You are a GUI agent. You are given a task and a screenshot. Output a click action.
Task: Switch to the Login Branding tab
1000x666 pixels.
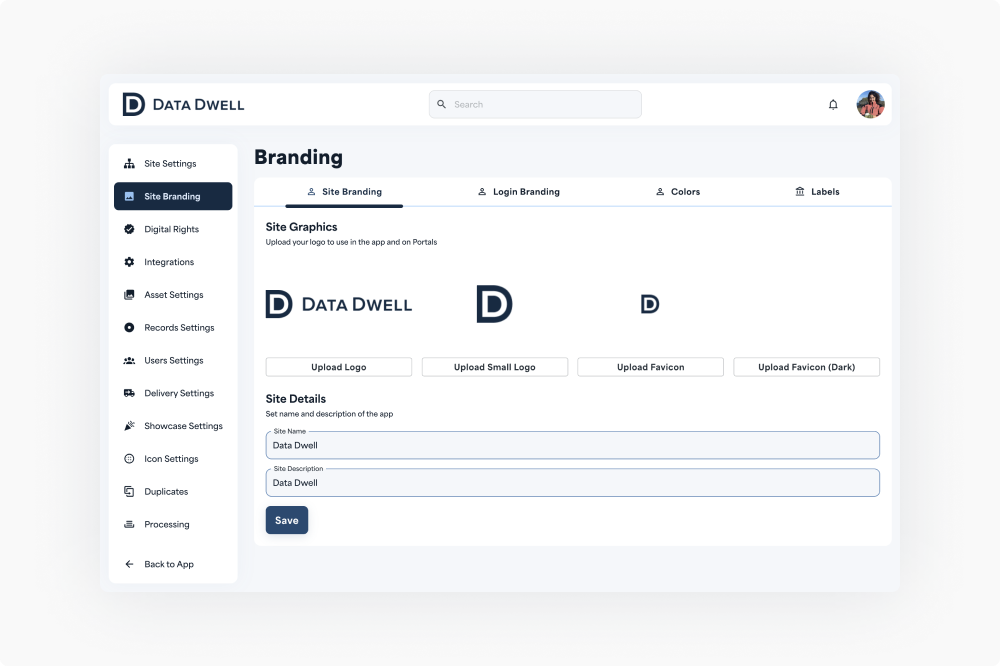(x=518, y=192)
